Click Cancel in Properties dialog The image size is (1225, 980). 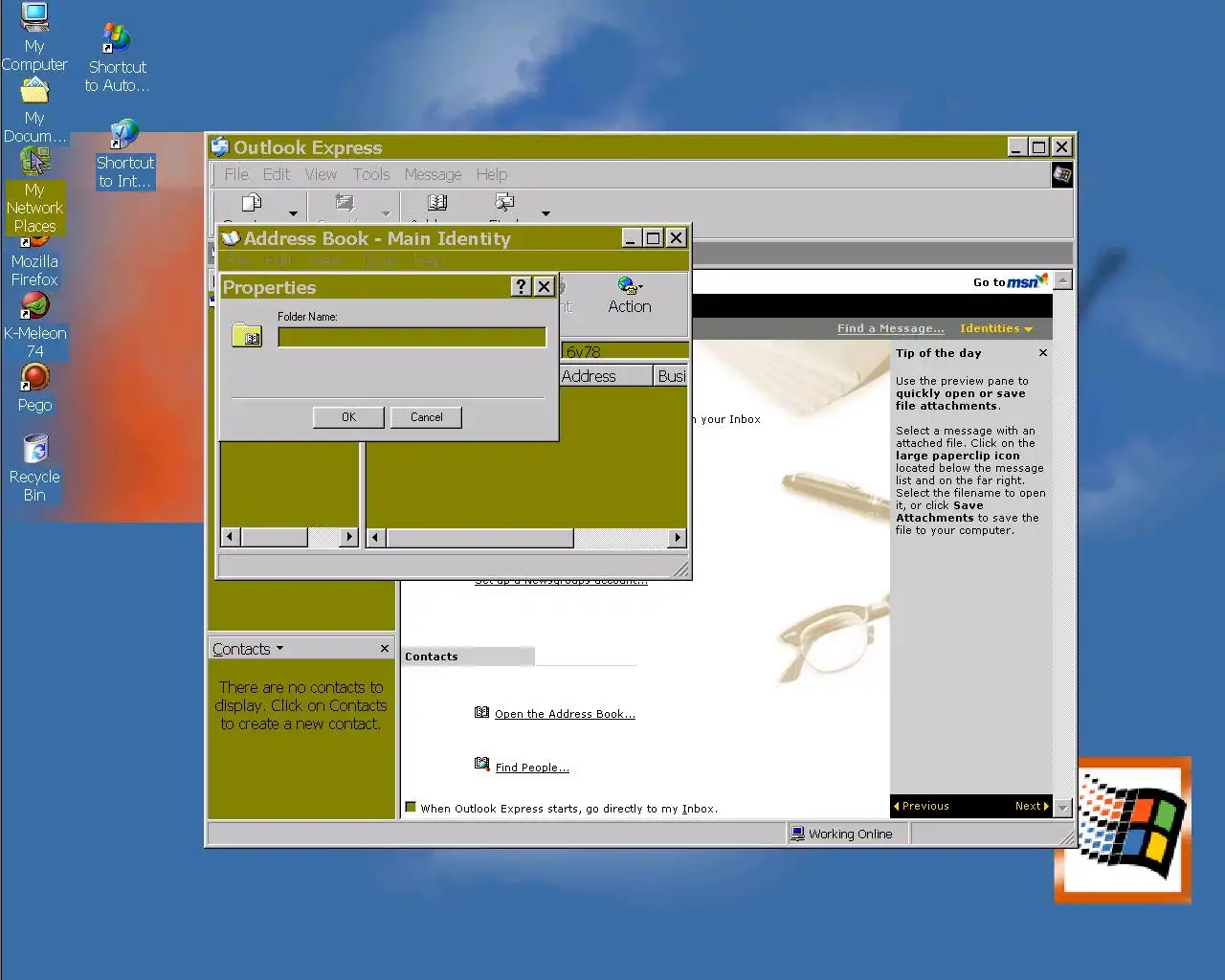(426, 417)
